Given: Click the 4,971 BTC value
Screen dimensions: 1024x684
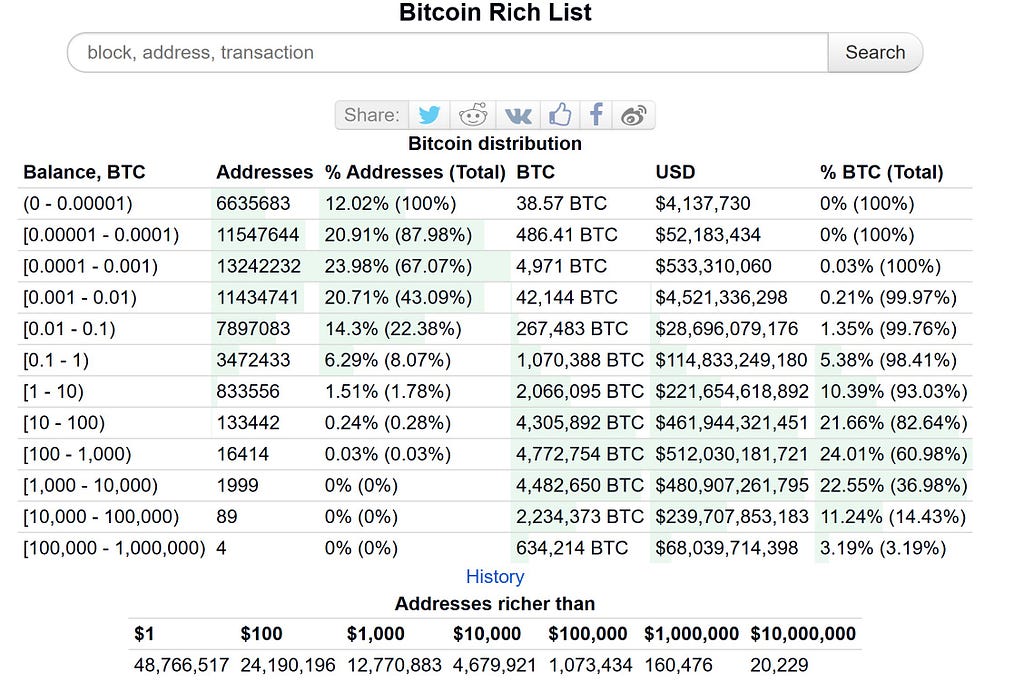Looking at the screenshot, I should tap(562, 267).
